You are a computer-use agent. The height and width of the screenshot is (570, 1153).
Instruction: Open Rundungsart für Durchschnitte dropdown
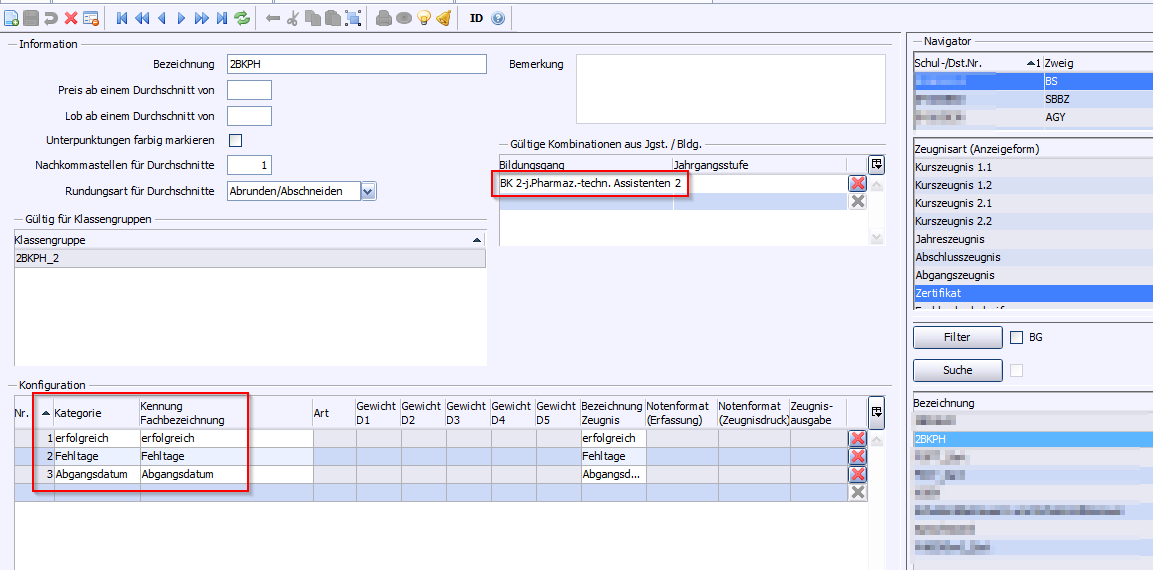point(368,191)
